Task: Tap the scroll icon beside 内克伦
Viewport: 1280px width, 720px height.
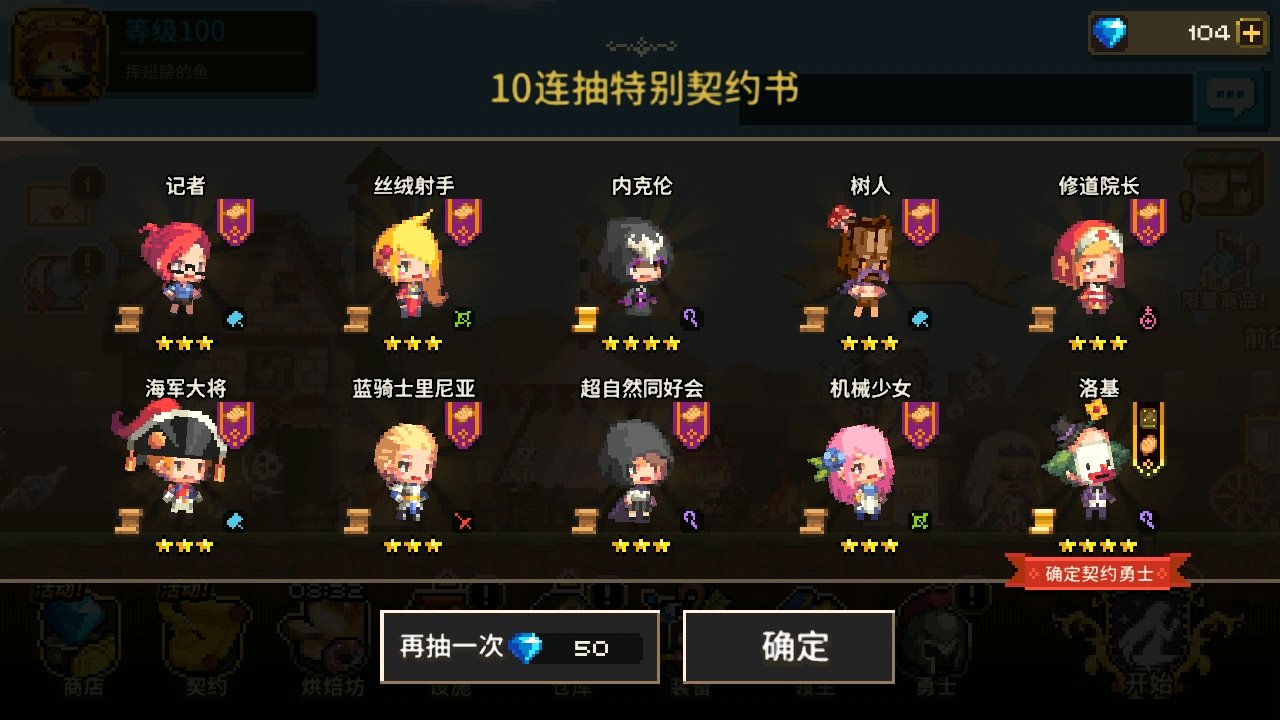Action: (585, 319)
